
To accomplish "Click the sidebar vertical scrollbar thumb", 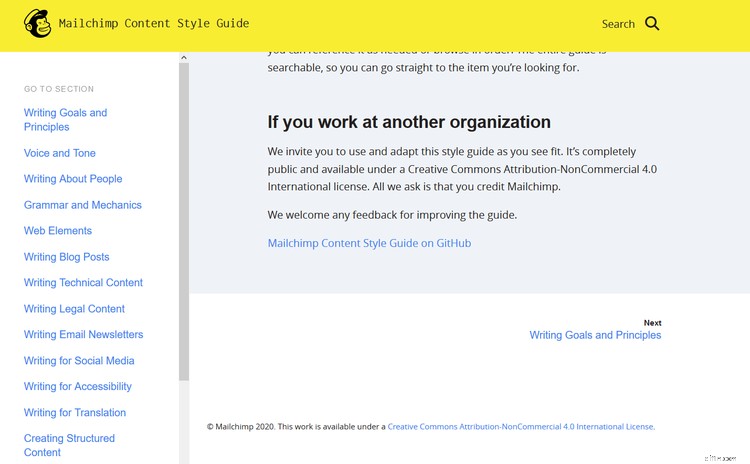I will pyautogui.click(x=184, y=220).
